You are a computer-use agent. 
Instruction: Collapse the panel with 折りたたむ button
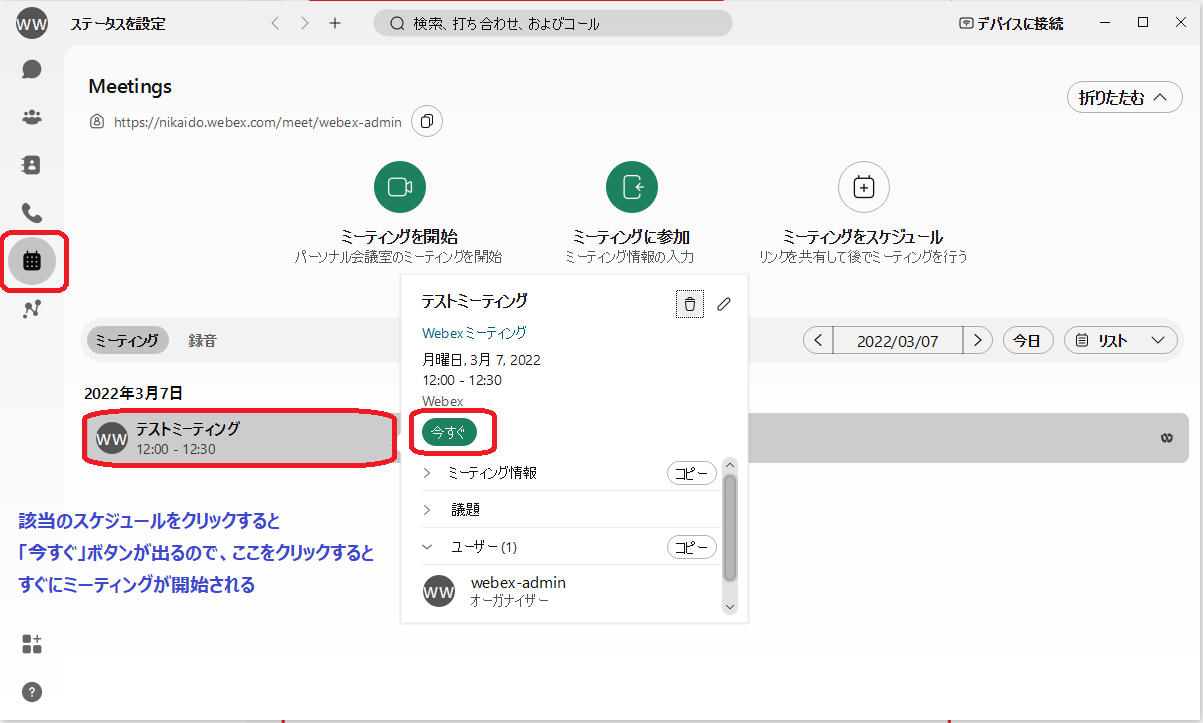coord(1125,97)
